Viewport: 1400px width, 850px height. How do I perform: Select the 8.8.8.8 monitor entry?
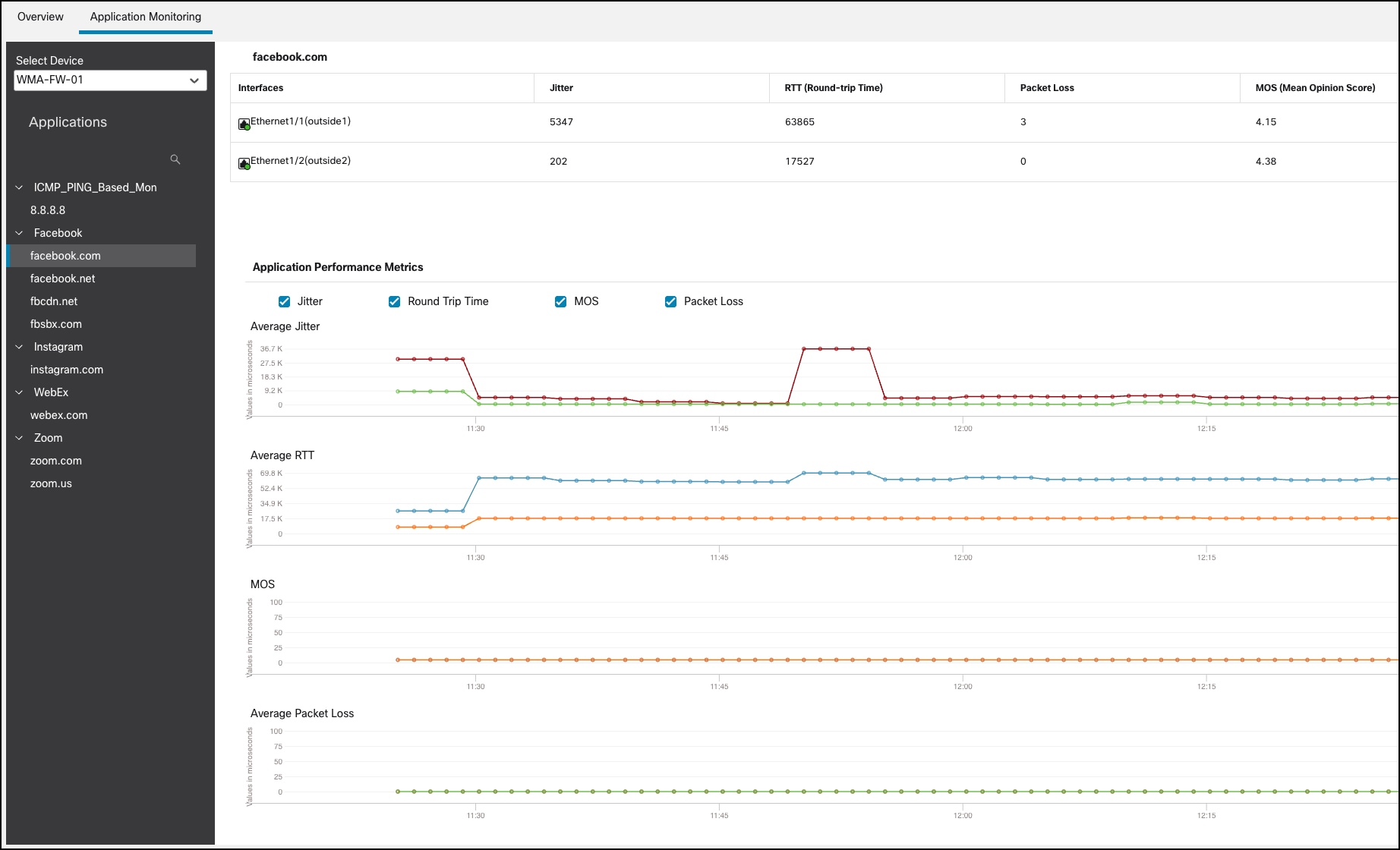click(x=48, y=210)
